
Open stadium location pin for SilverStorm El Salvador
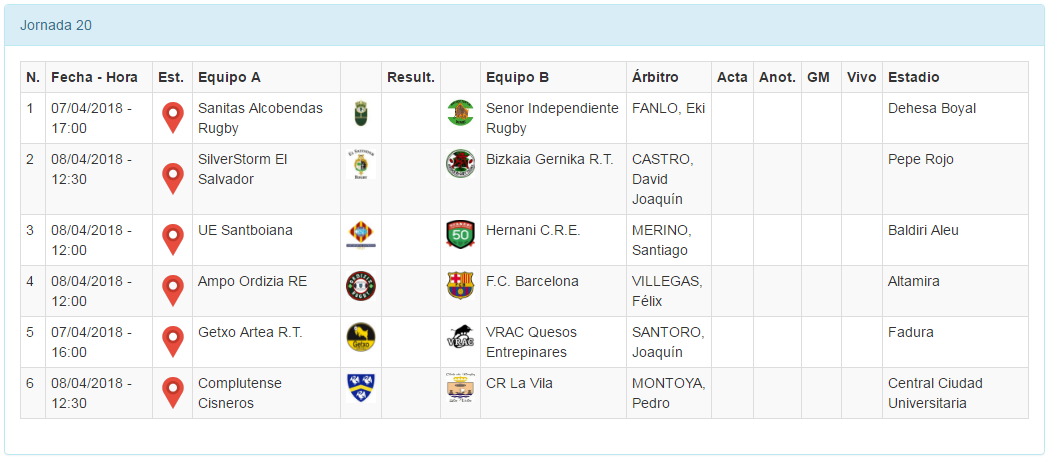click(x=173, y=178)
